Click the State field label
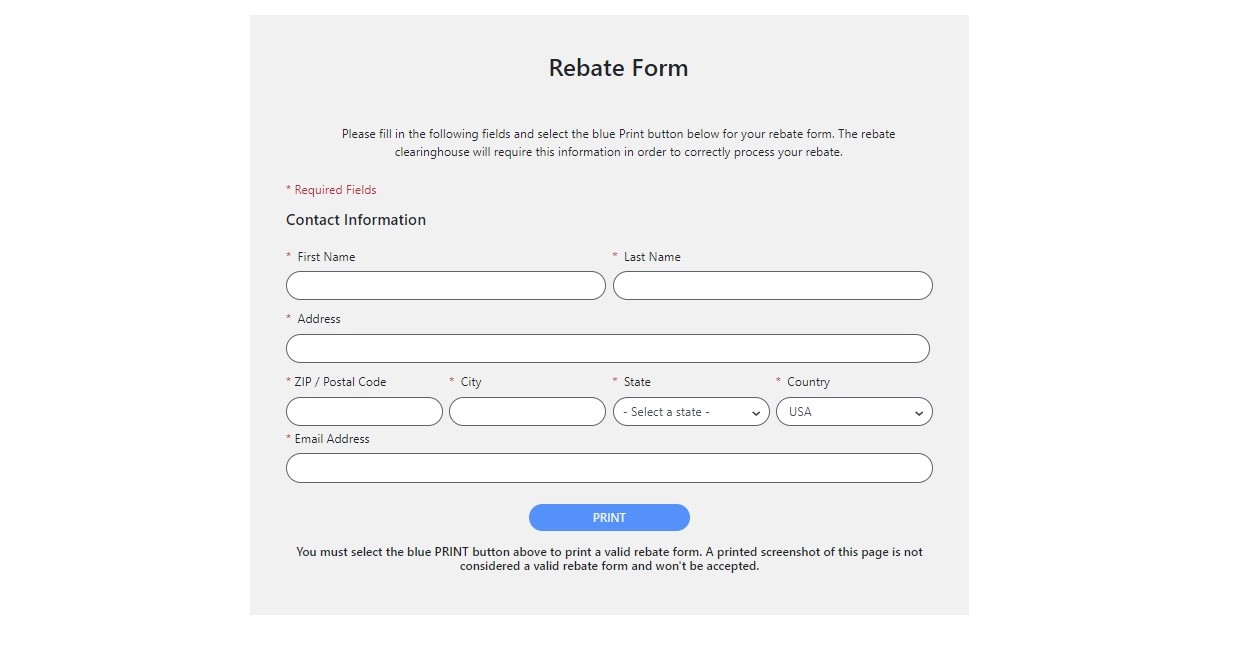The width and height of the screenshot is (1236, 657). point(636,381)
